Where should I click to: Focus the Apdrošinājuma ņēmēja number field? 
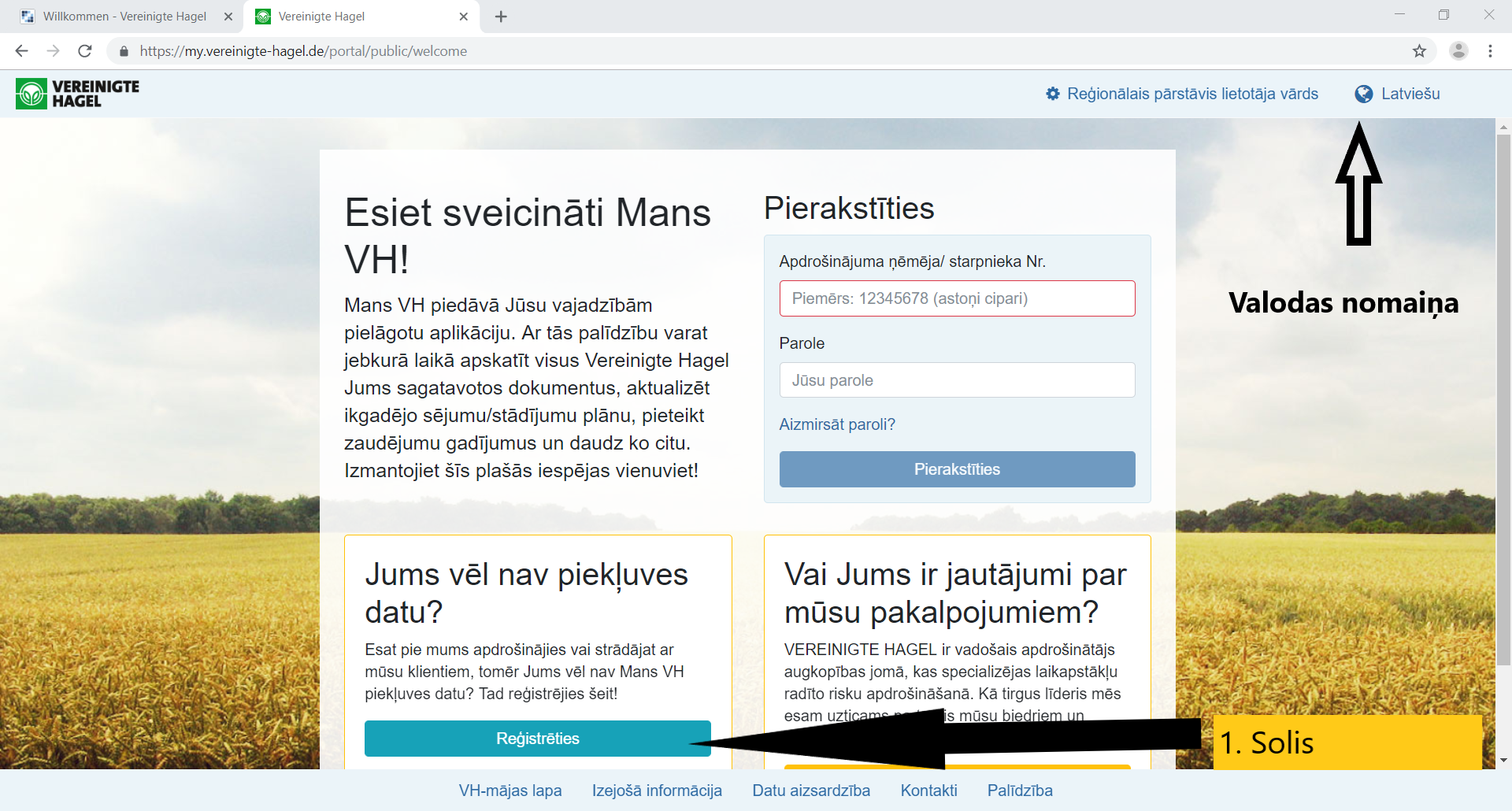tap(957, 298)
